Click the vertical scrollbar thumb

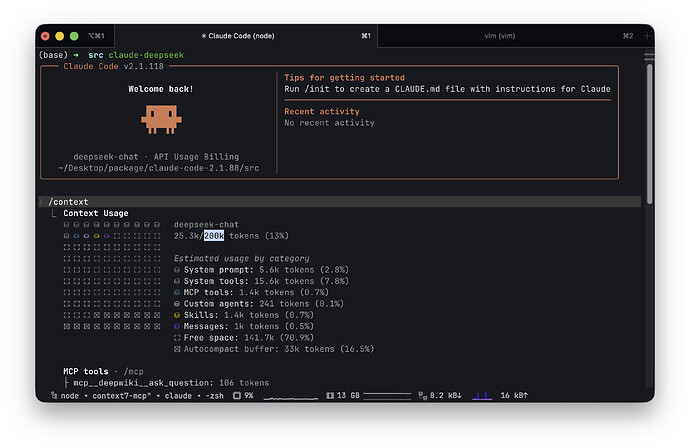(650, 134)
